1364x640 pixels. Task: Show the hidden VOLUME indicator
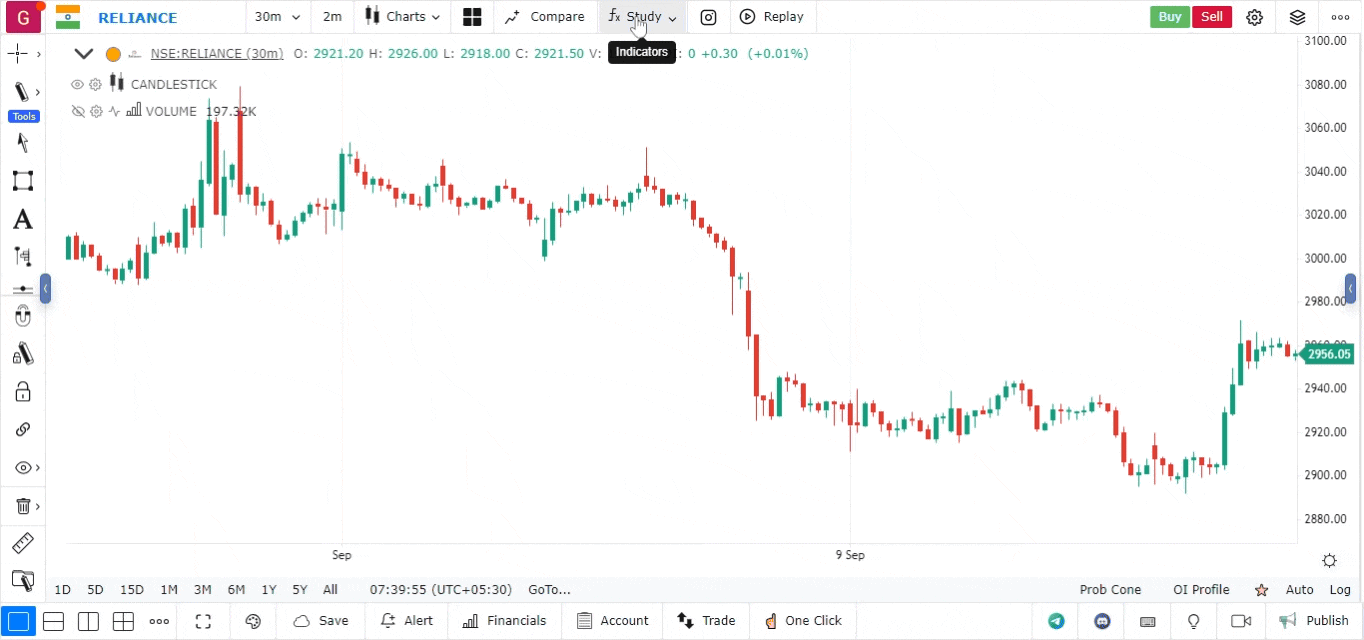(77, 112)
